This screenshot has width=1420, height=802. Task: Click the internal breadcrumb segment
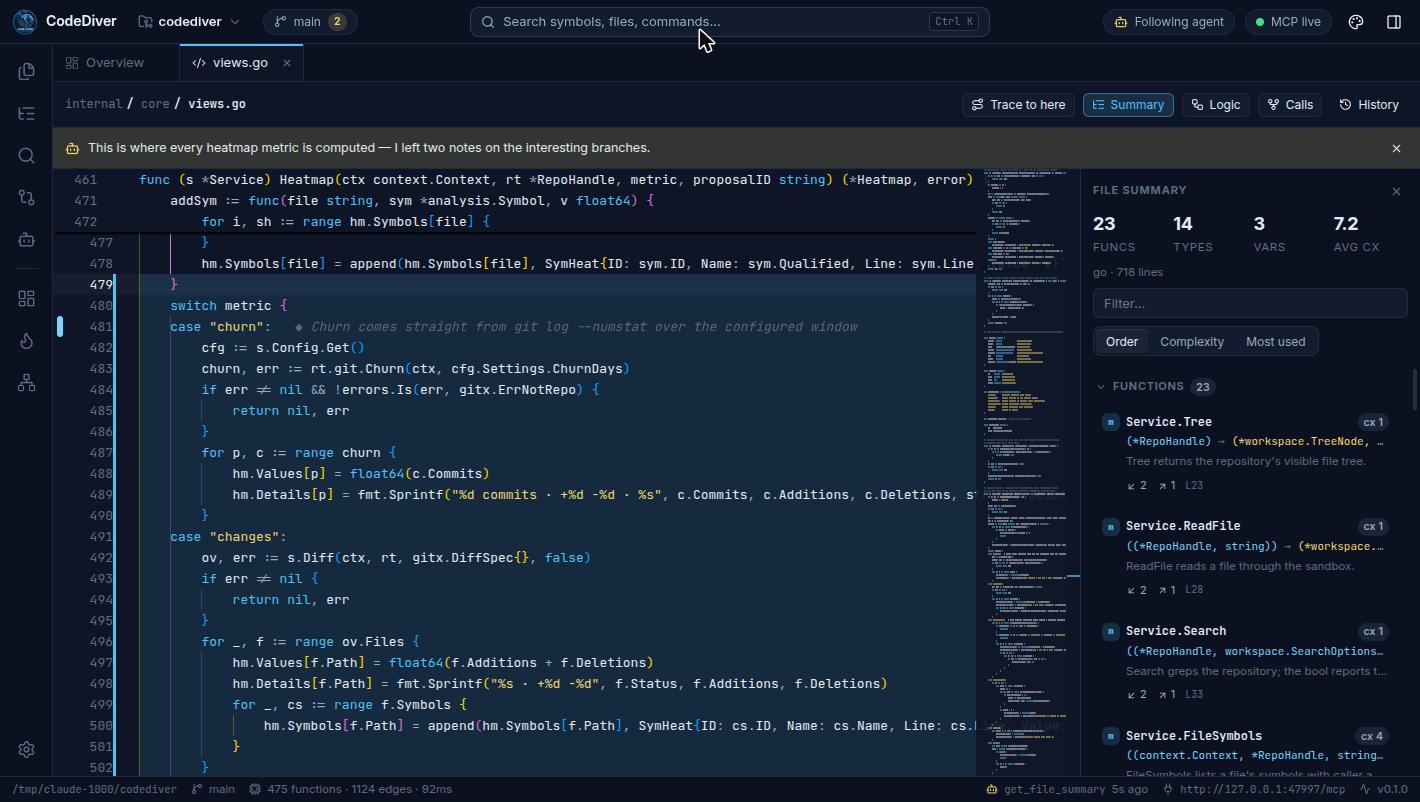click(x=93, y=104)
